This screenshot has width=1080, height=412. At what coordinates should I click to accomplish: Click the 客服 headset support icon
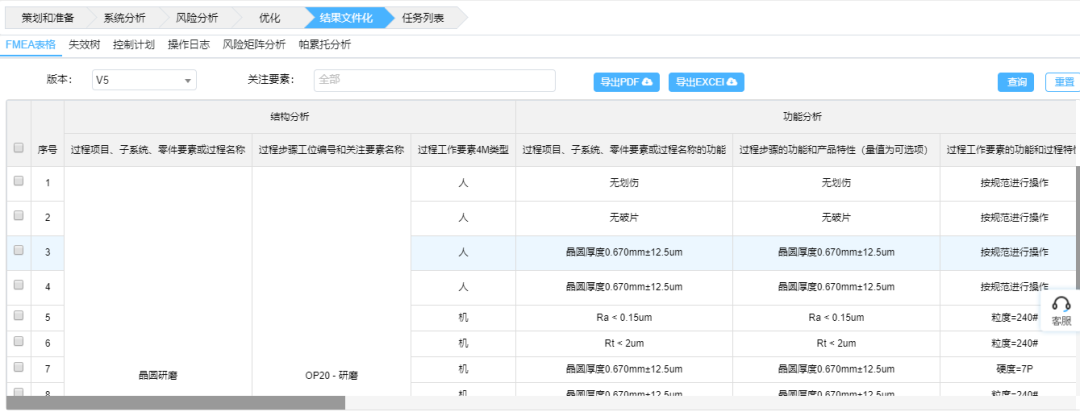[x=1061, y=310]
